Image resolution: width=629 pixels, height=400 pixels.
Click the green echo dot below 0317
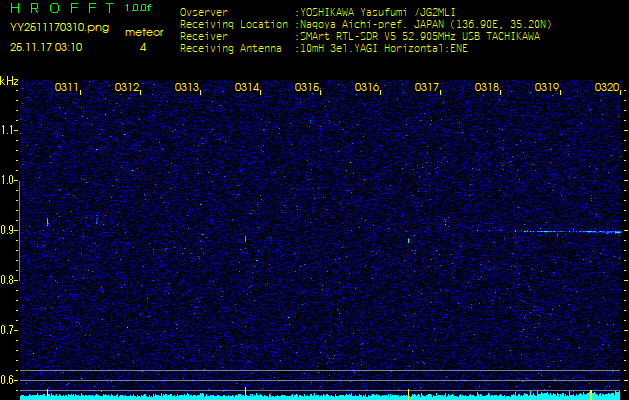point(409,240)
